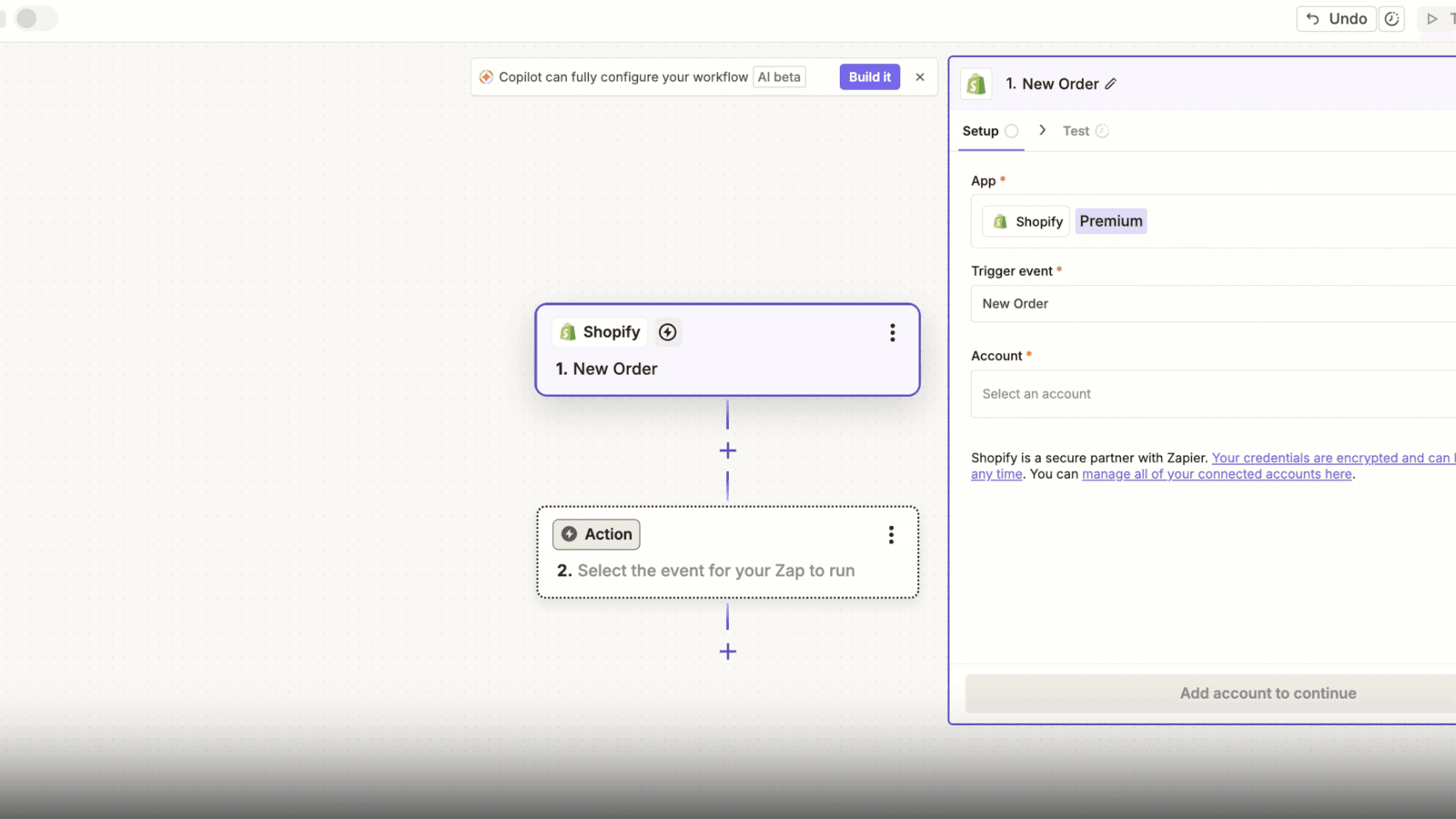This screenshot has height=819, width=1456.
Task: Switch to the Test tab
Action: [x=1076, y=130]
